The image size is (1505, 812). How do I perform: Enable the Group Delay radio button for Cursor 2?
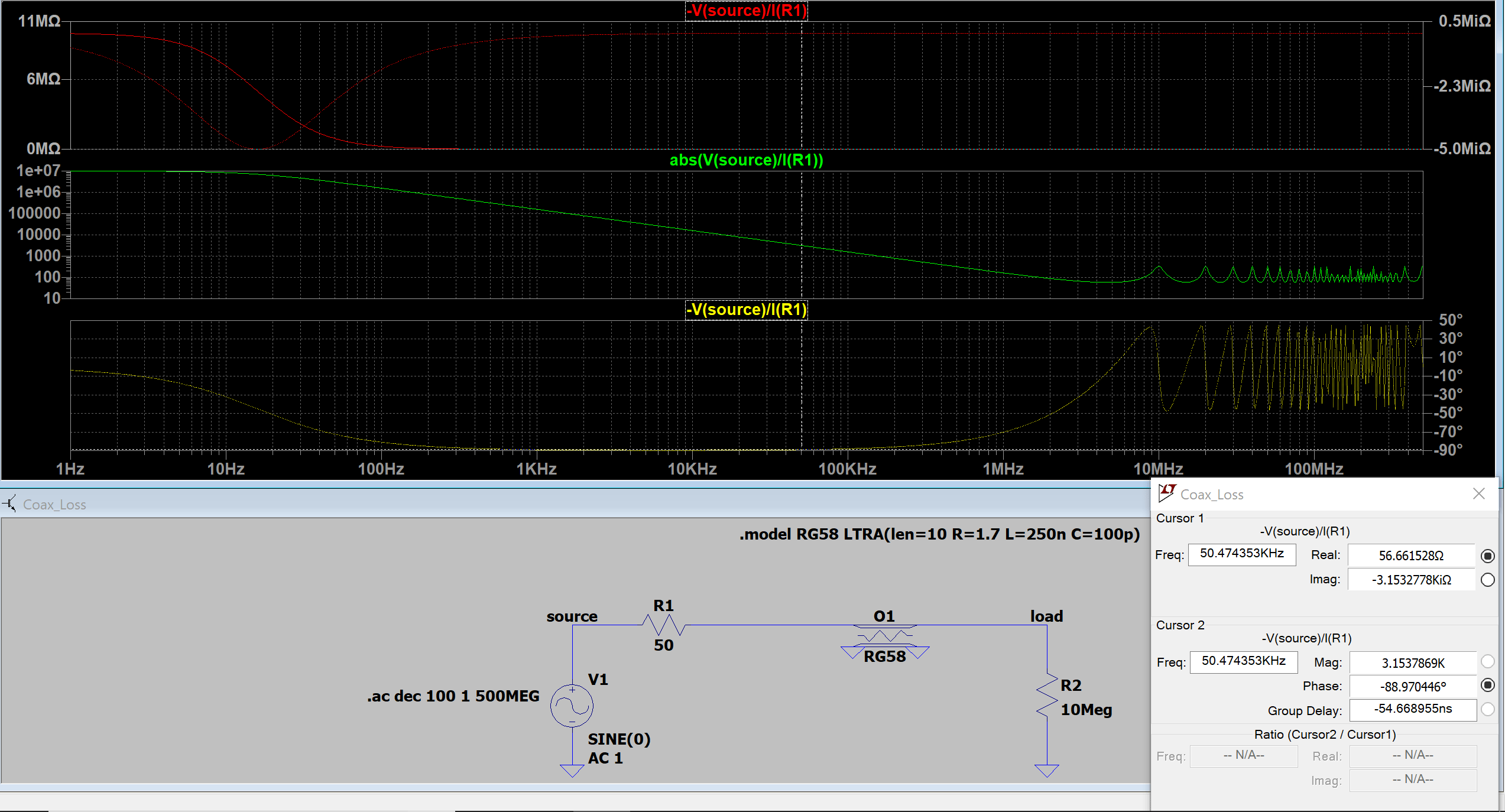coord(1488,710)
